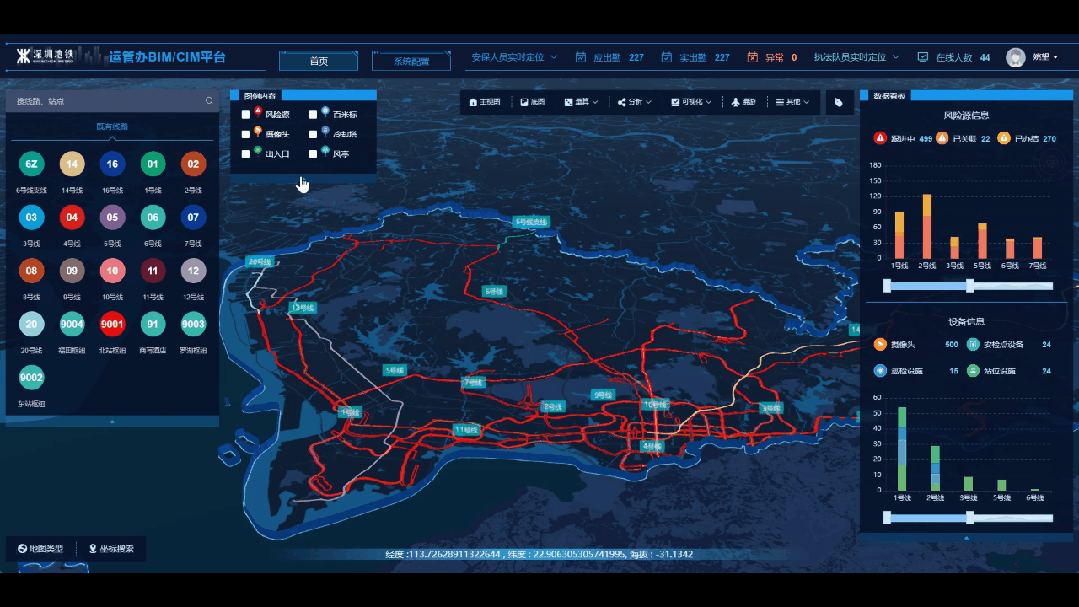
Task: Enable the 摄像头 layer checkbox
Action: coord(246,134)
